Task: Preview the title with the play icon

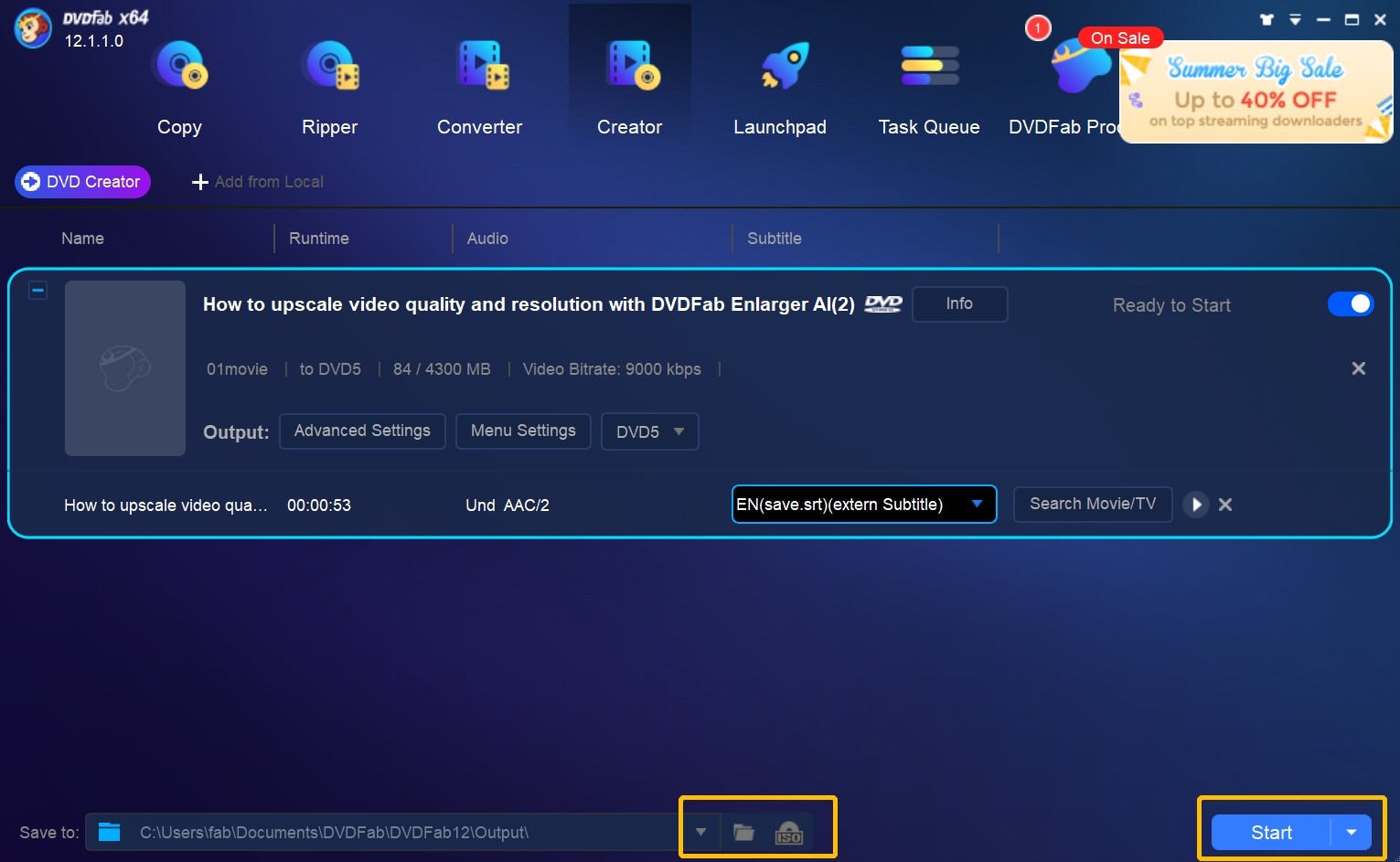Action: click(1196, 505)
